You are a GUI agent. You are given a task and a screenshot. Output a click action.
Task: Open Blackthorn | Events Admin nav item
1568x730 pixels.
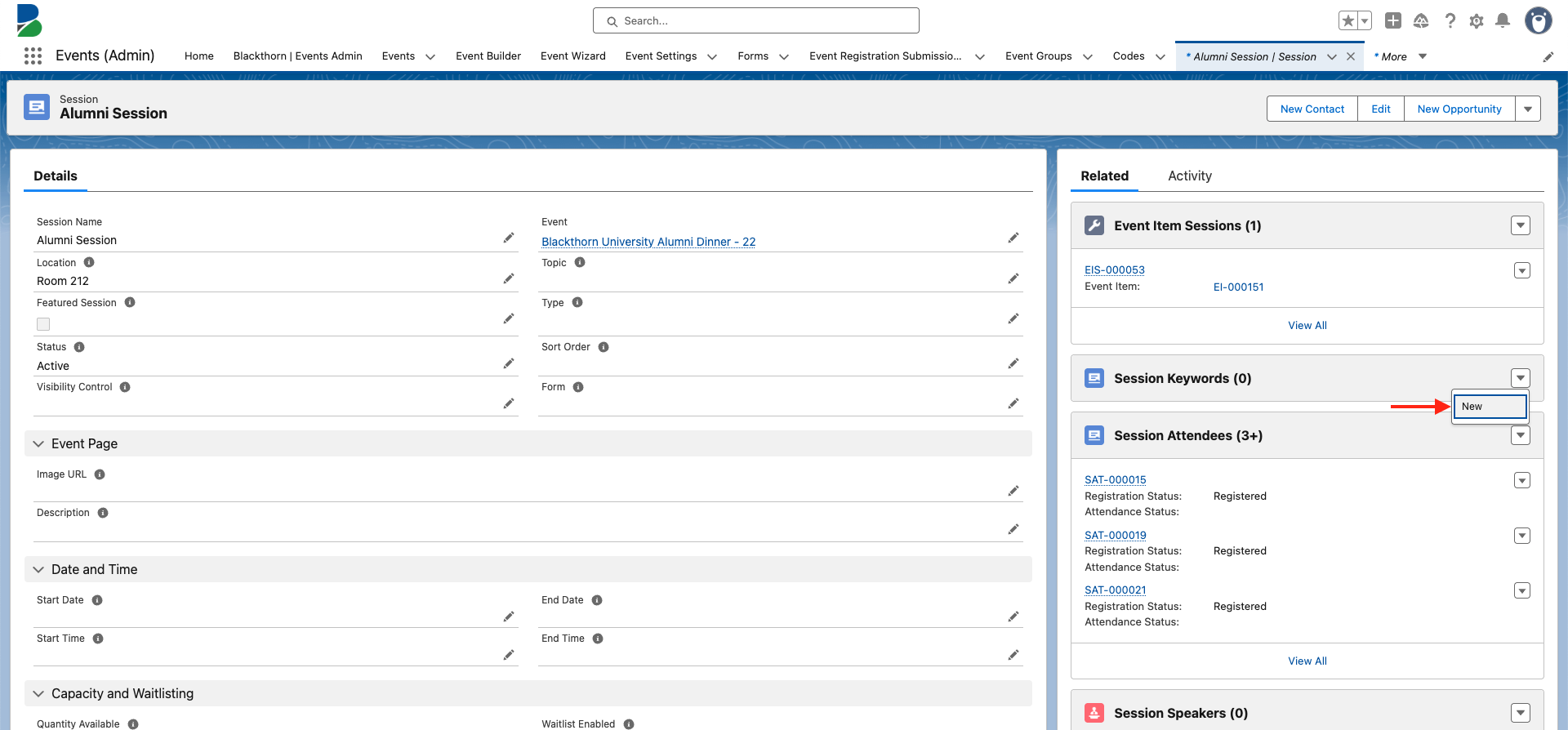[x=298, y=56]
